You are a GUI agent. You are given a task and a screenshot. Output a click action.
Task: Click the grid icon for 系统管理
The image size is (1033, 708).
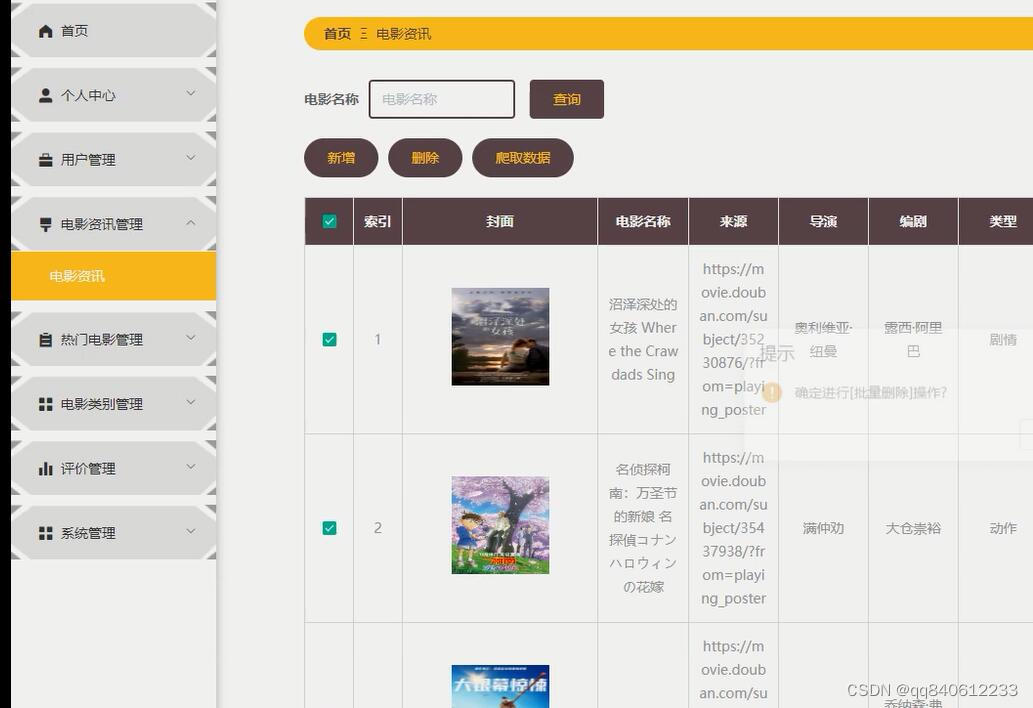click(x=45, y=533)
